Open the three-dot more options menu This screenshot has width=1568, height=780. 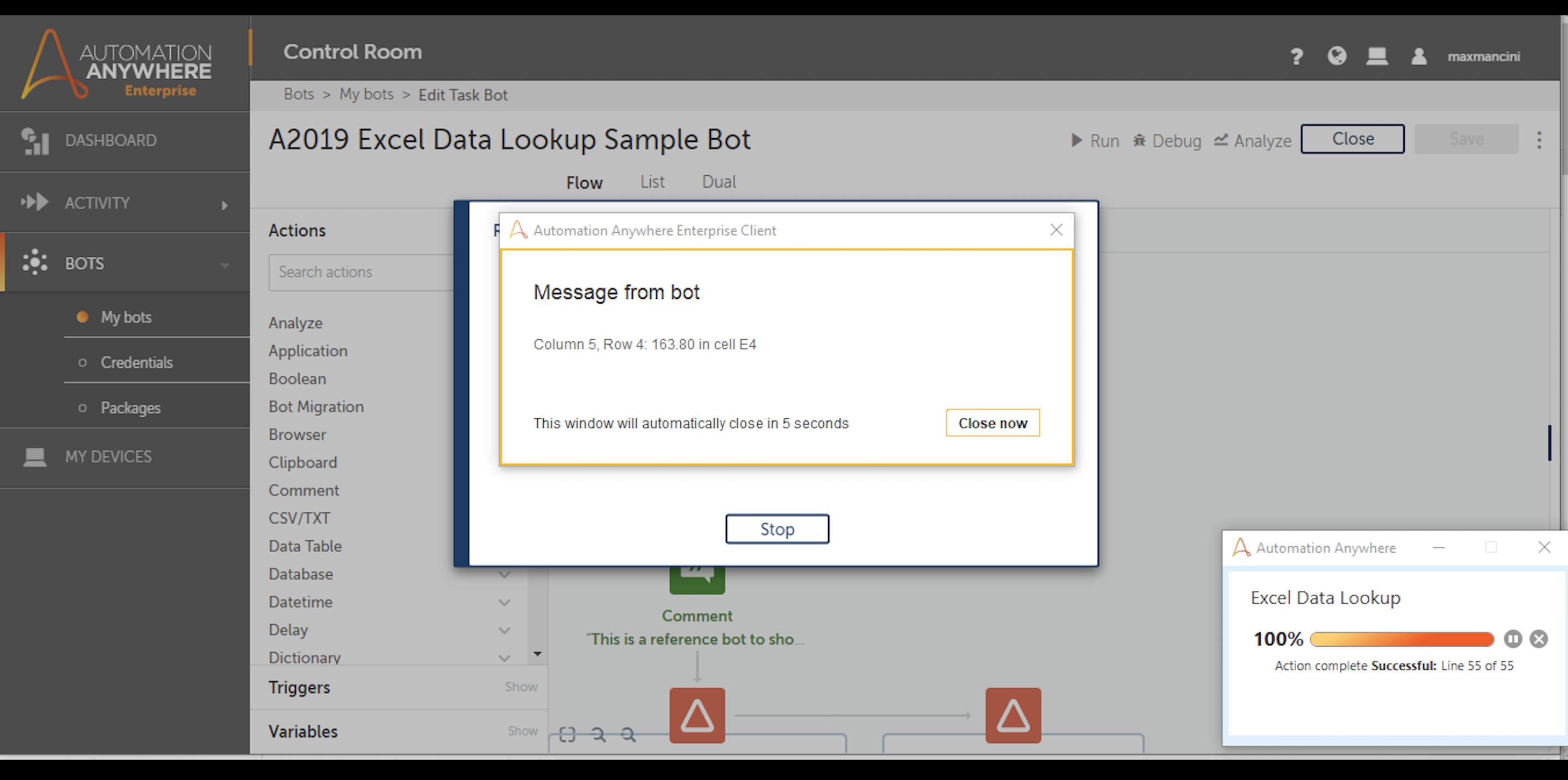1540,140
